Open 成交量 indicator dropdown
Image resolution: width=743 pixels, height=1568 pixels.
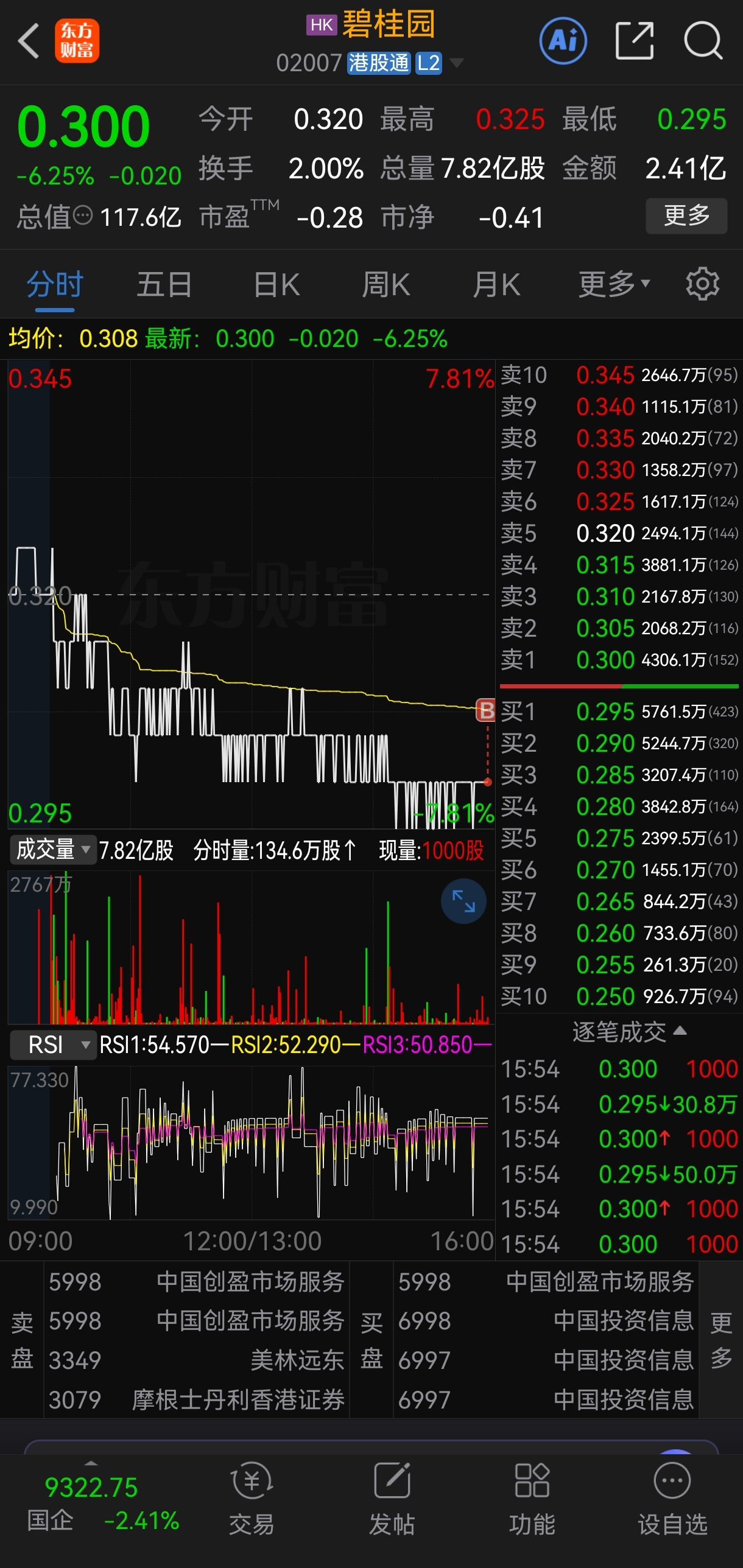click(53, 850)
